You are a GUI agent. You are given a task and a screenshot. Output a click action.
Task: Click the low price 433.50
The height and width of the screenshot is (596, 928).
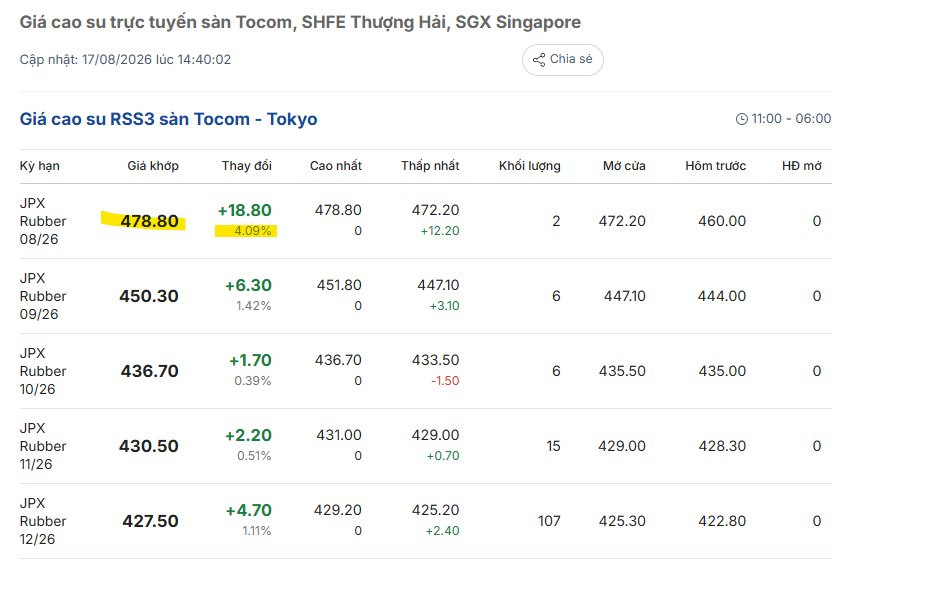pyautogui.click(x=436, y=360)
